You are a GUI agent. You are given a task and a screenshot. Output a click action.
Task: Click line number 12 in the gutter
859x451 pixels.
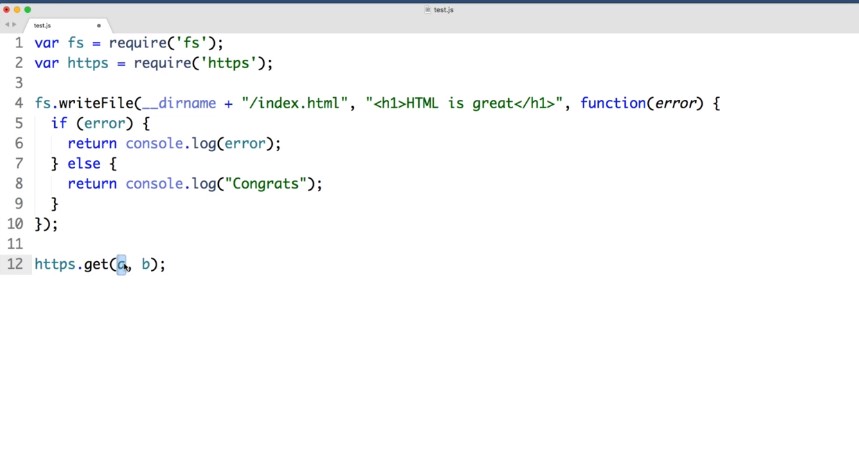tap(14, 264)
